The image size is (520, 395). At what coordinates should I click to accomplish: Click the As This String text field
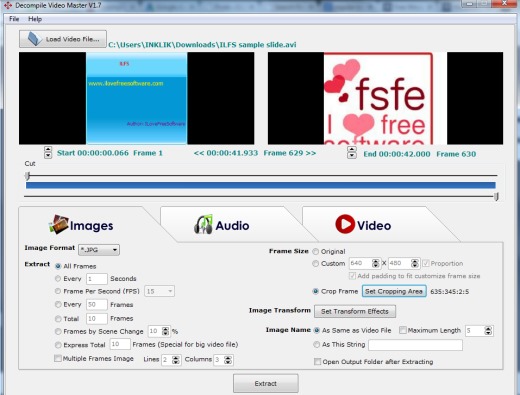coord(415,345)
